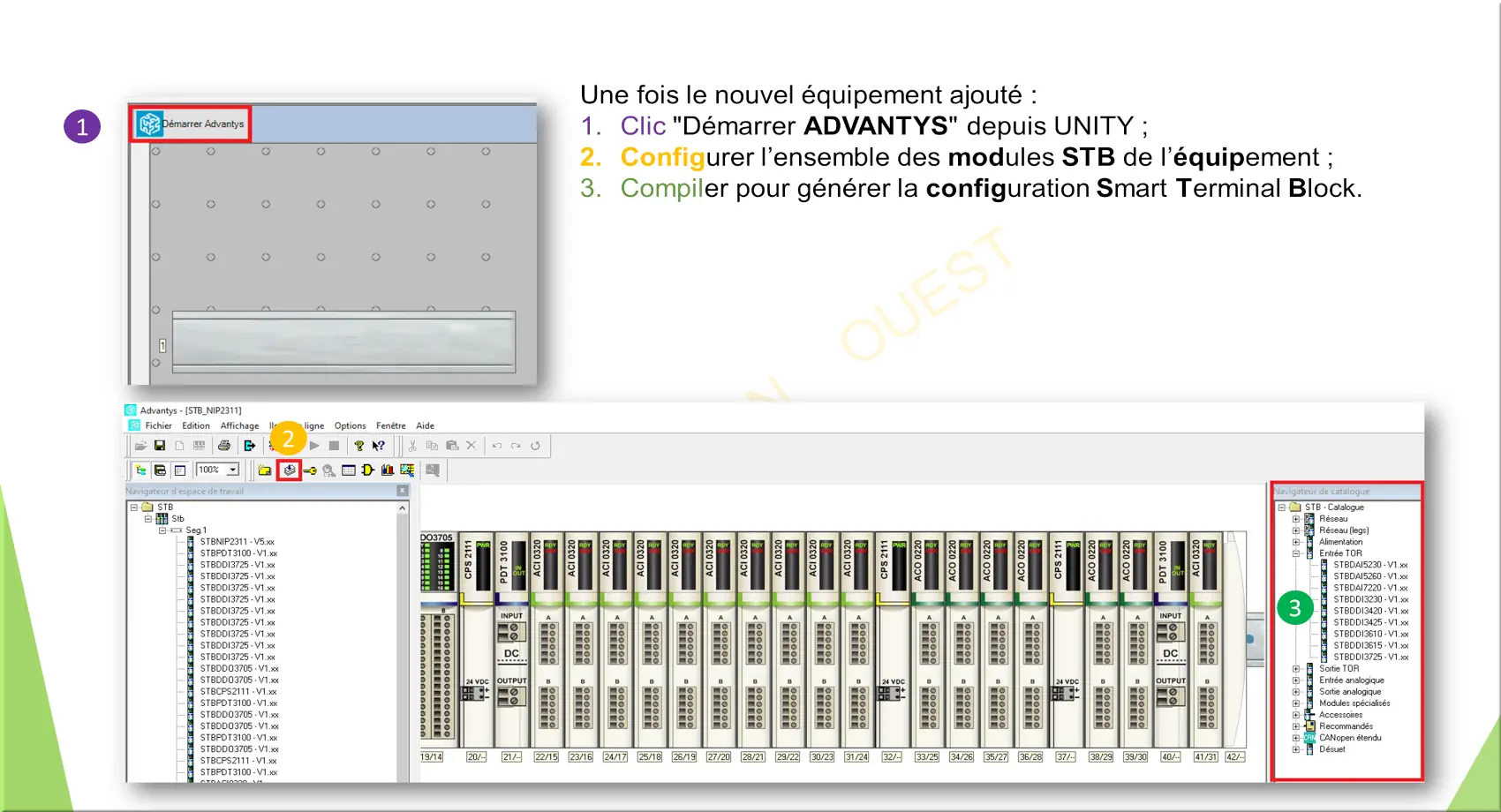Open the Affichage menu
Screen dimensions: 1501x812
[x=239, y=425]
